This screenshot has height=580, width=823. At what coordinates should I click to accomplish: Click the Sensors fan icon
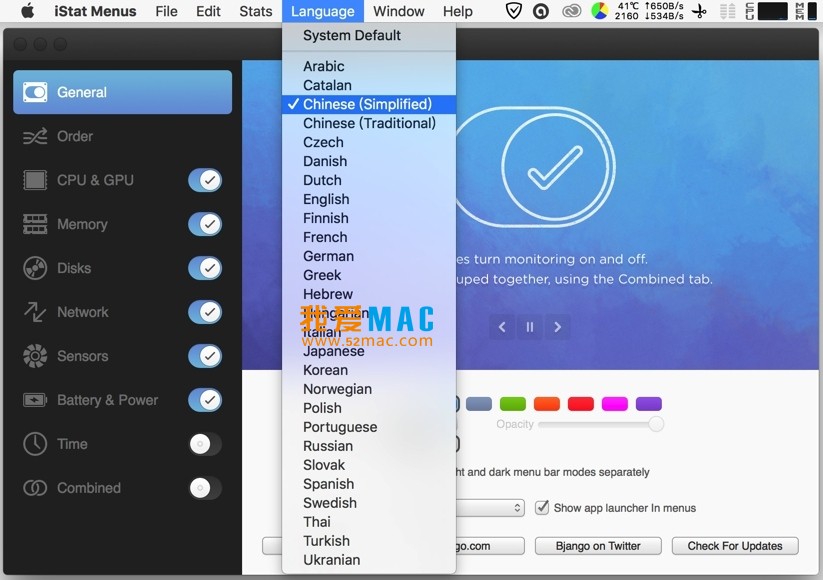tap(35, 356)
